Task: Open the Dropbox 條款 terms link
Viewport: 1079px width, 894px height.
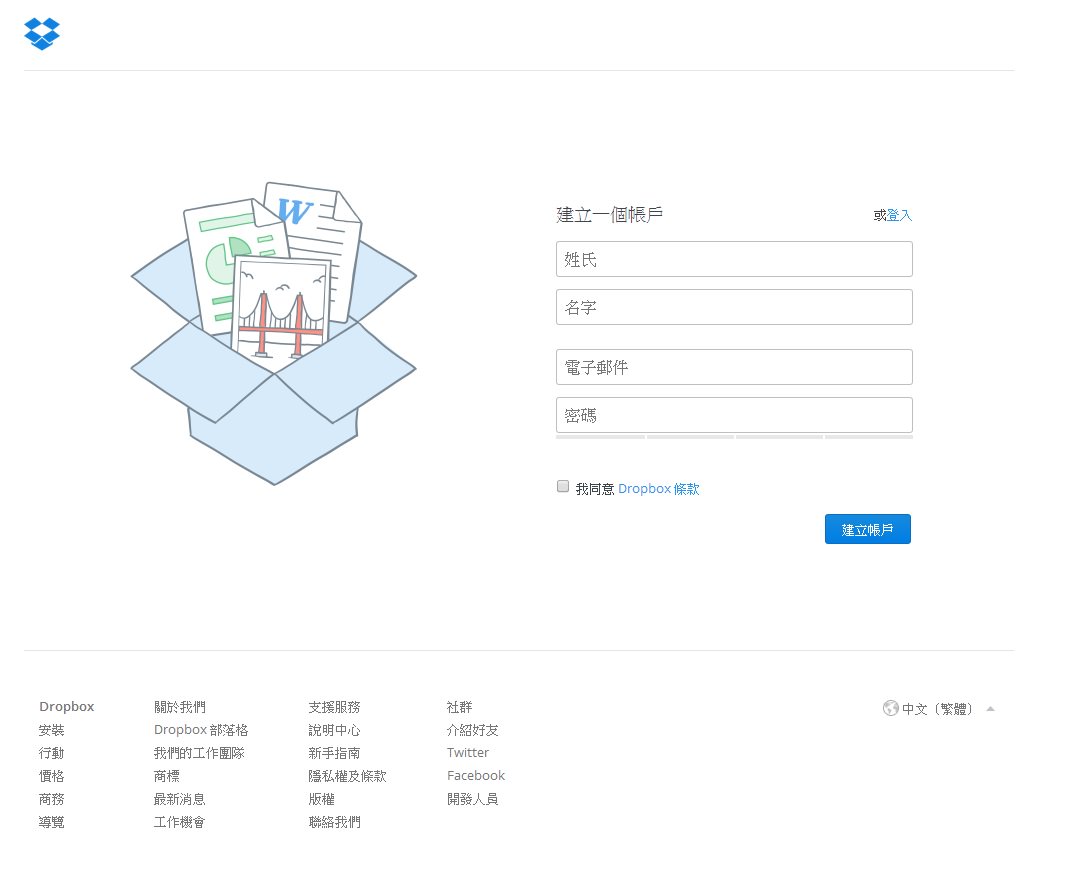Action: (658, 489)
